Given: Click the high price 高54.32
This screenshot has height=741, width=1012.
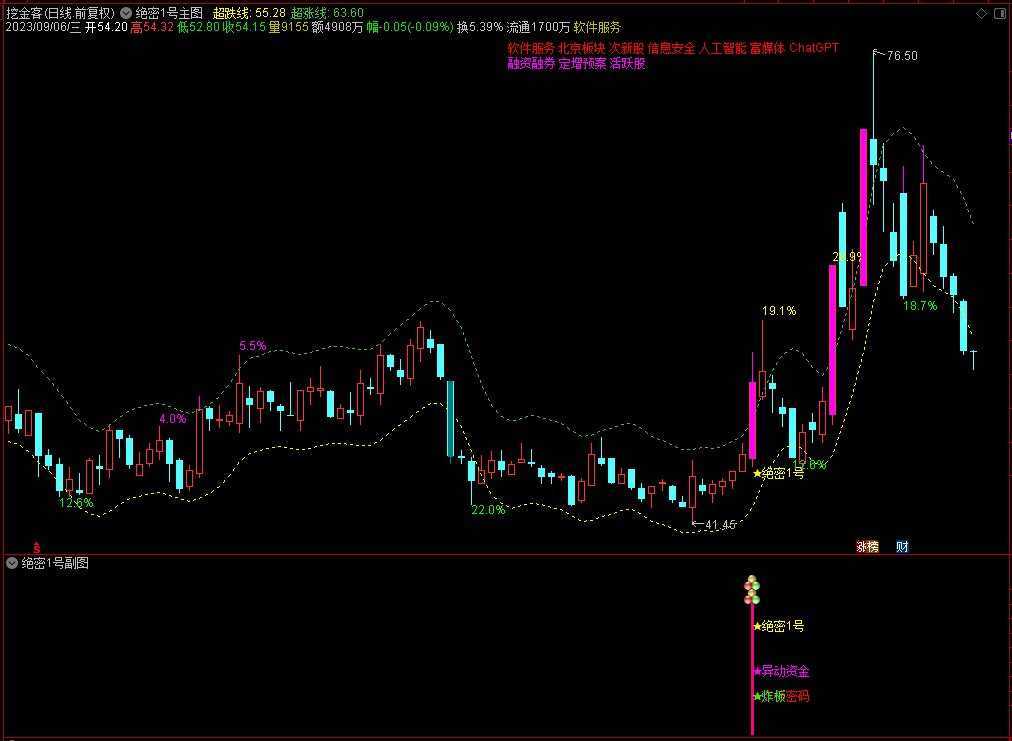Looking at the screenshot, I should pos(152,28).
